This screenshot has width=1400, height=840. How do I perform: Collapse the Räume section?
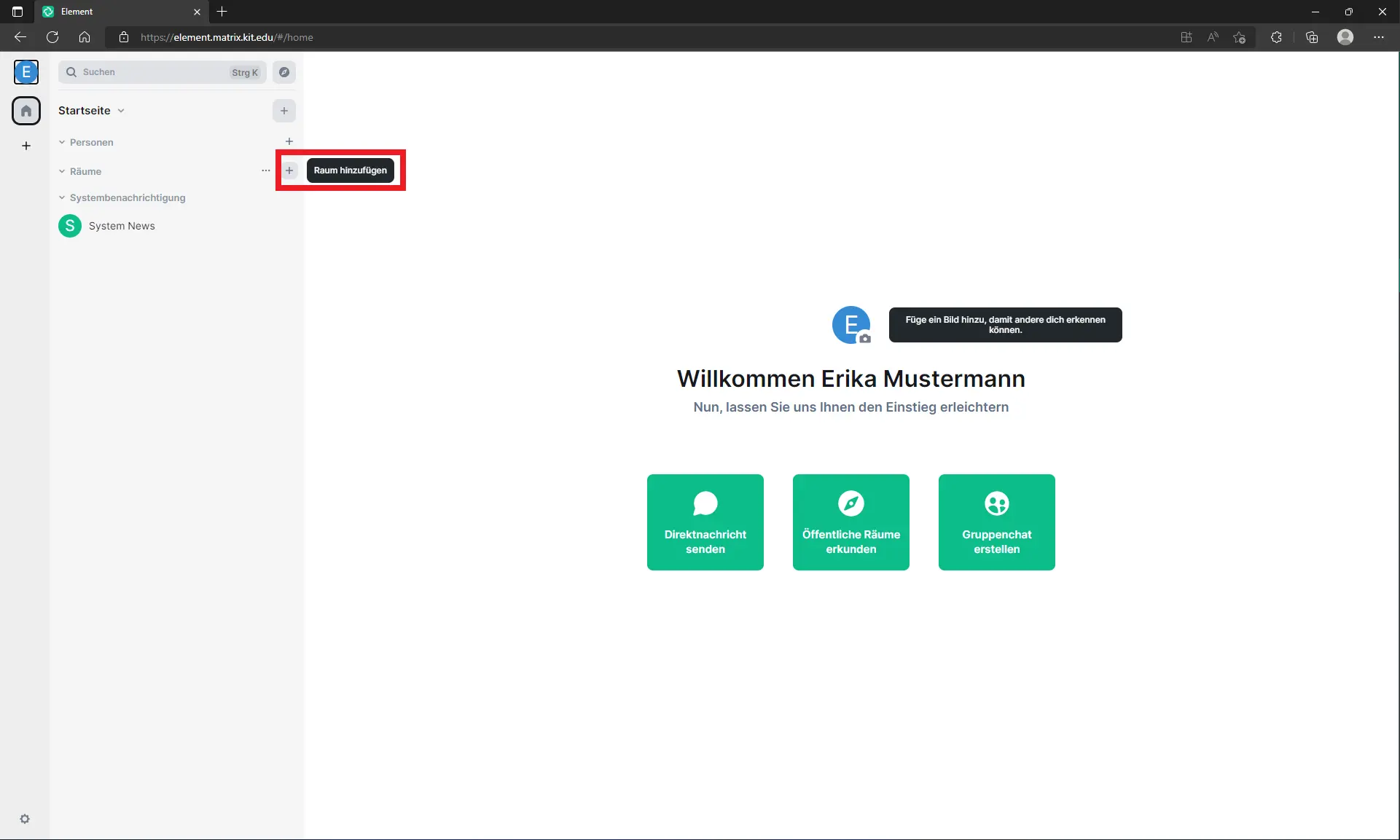point(62,171)
